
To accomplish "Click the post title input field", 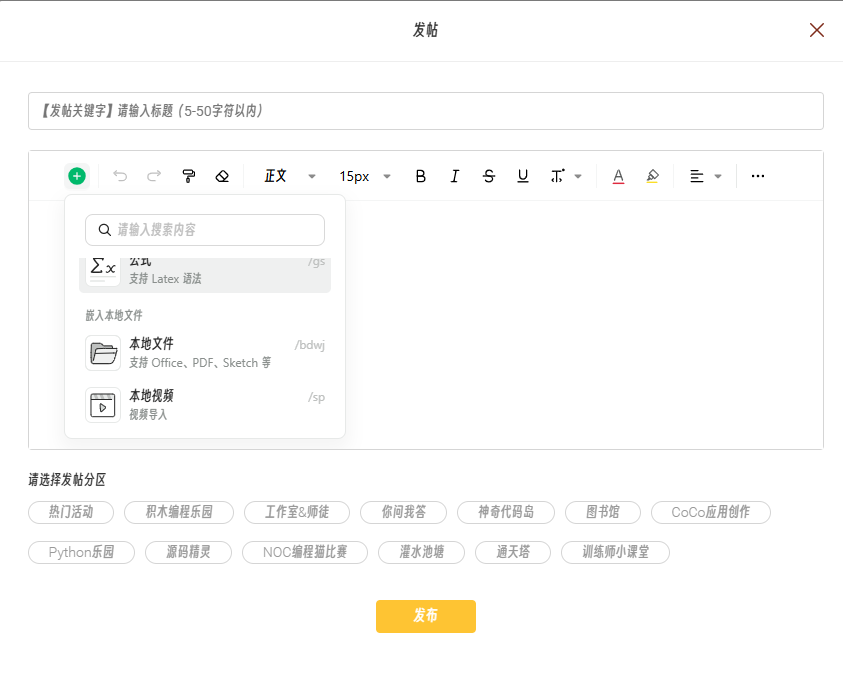I will (426, 111).
